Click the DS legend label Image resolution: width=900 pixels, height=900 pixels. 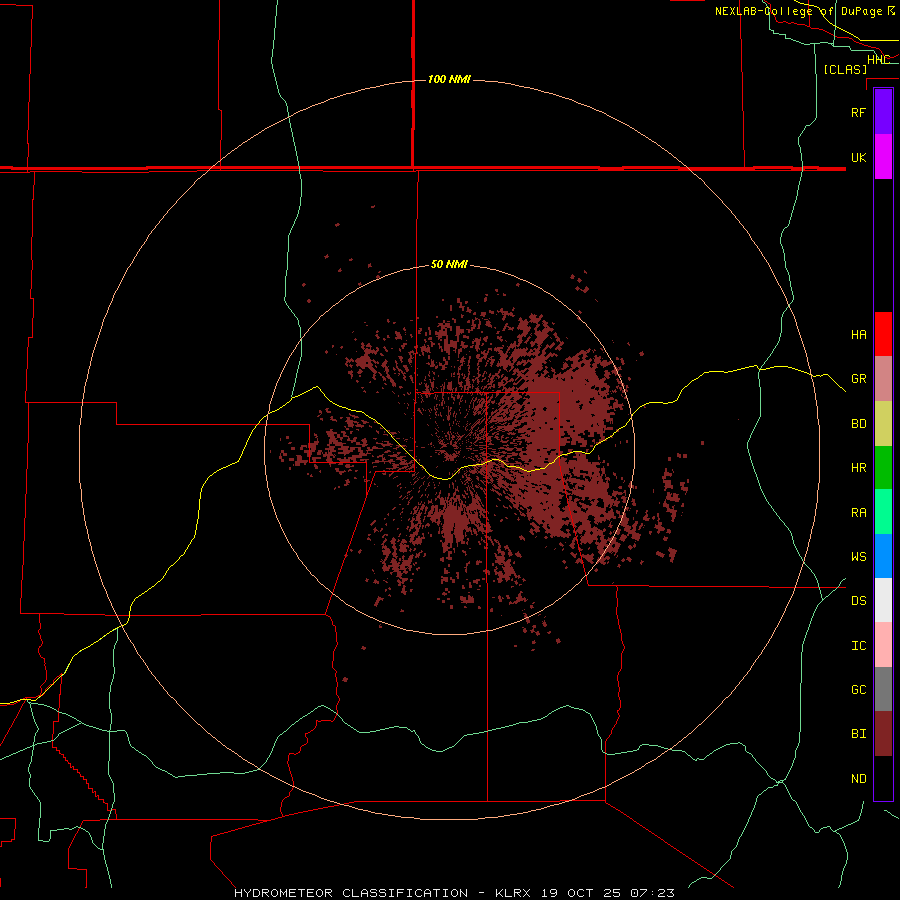coord(859,601)
